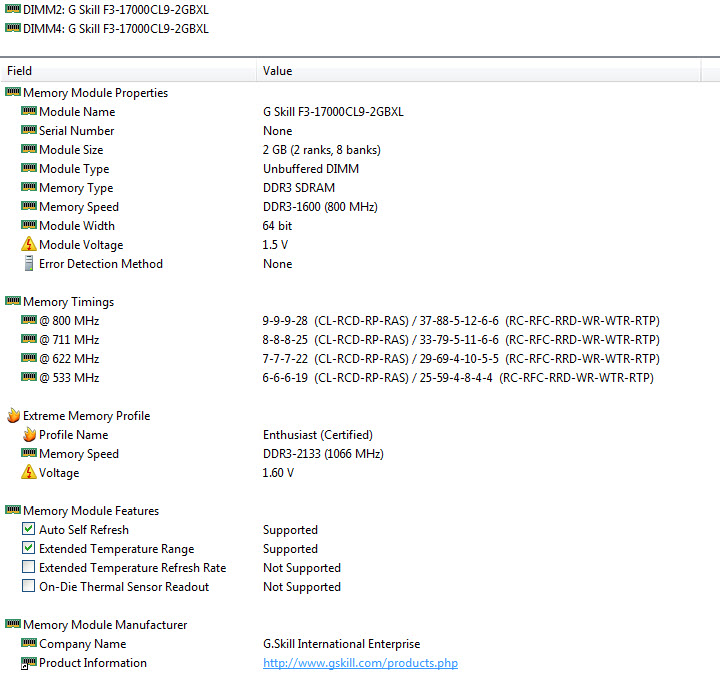Click the Memory Module Properties group icon
Image resolution: width=720 pixels, height=694 pixels.
pos(13,92)
